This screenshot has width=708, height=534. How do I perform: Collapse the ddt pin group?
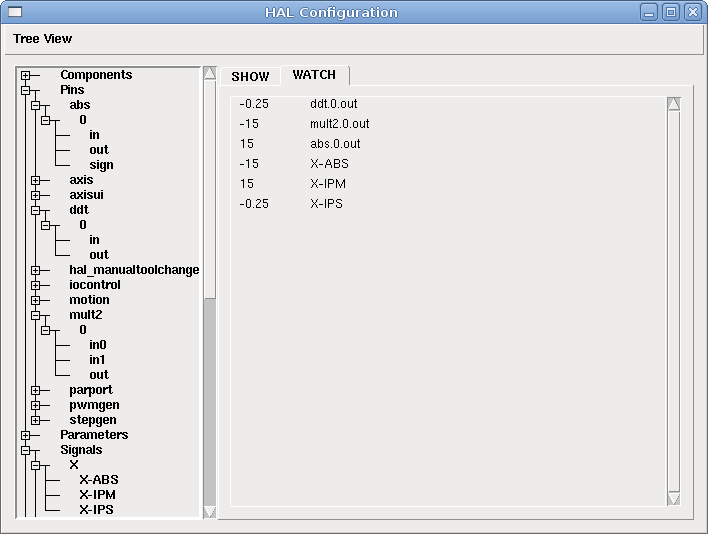tap(36, 210)
